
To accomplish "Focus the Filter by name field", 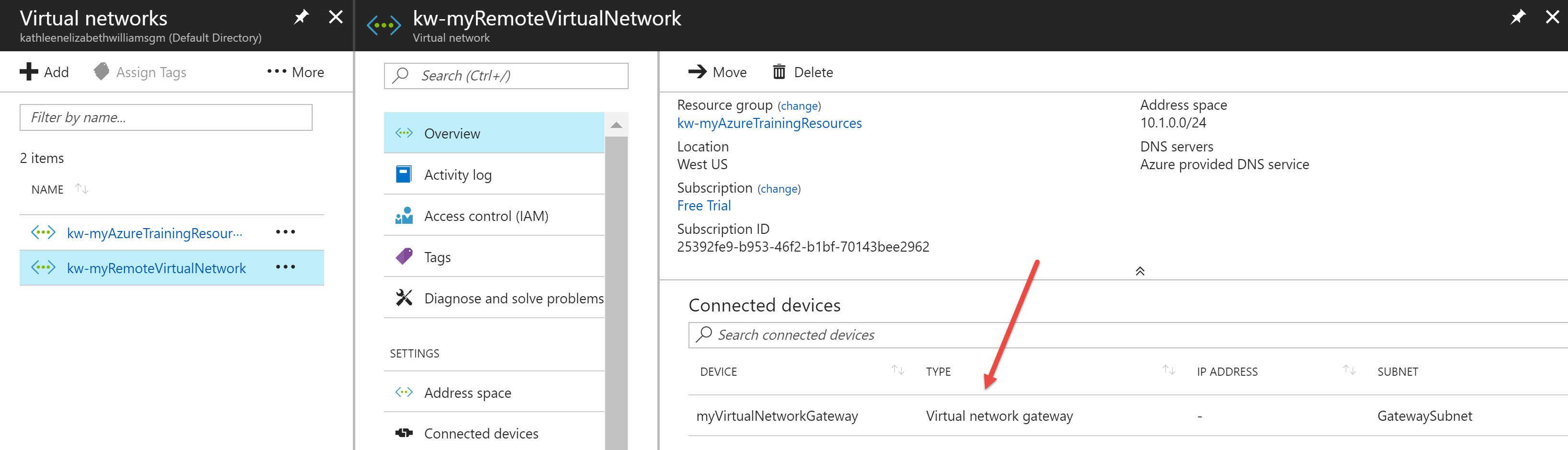I will [x=166, y=117].
